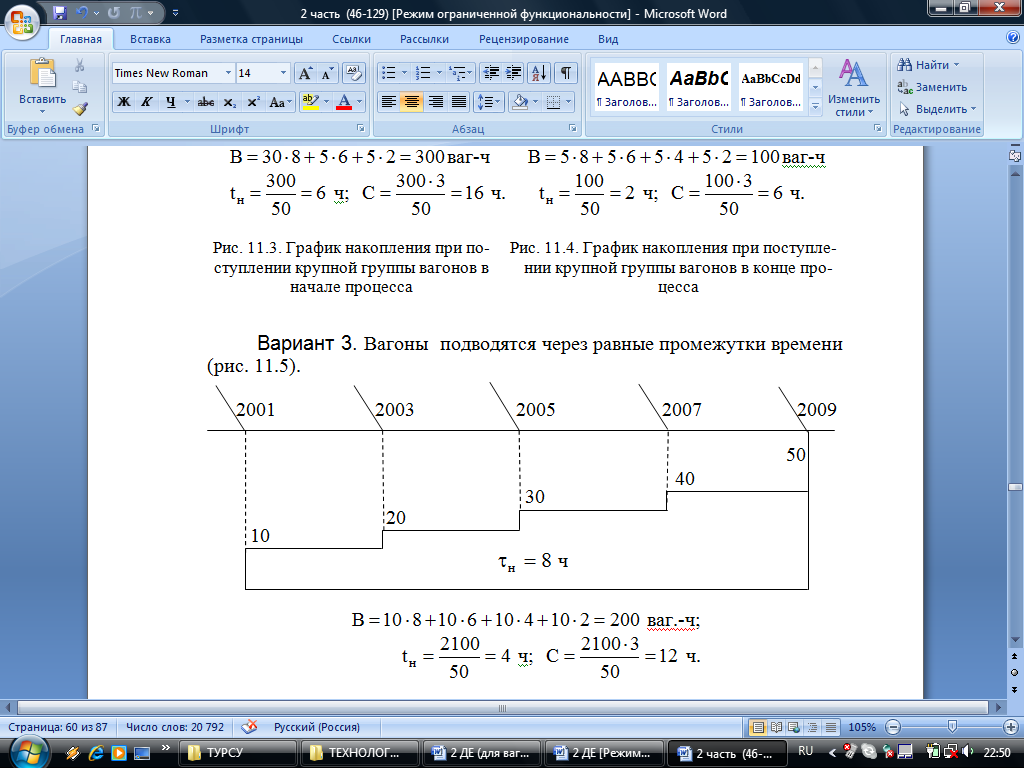Open font size dropdown
This screenshot has height=768, width=1024.
283,72
